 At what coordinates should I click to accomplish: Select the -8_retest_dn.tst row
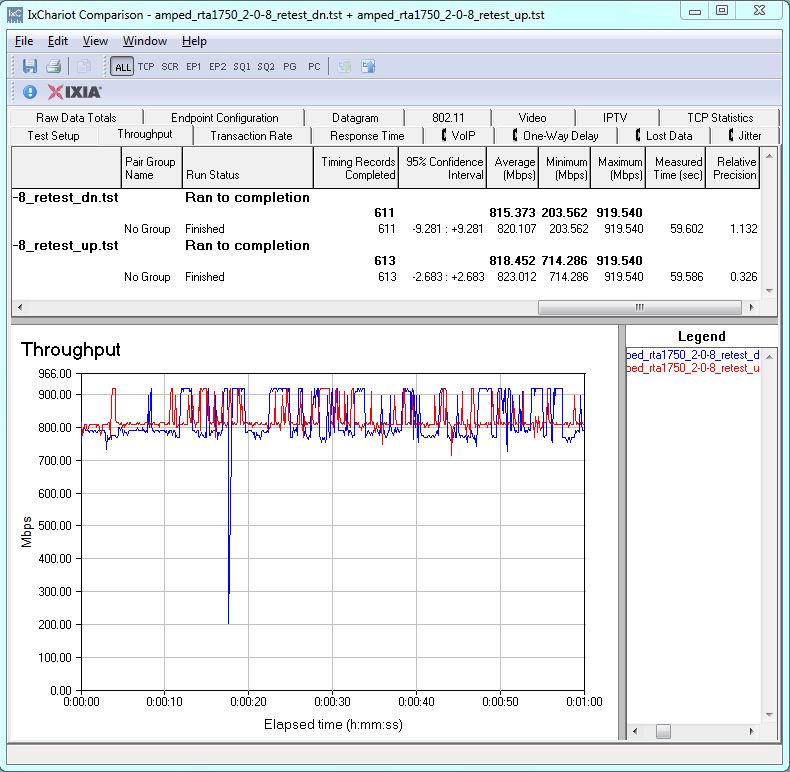click(x=385, y=198)
